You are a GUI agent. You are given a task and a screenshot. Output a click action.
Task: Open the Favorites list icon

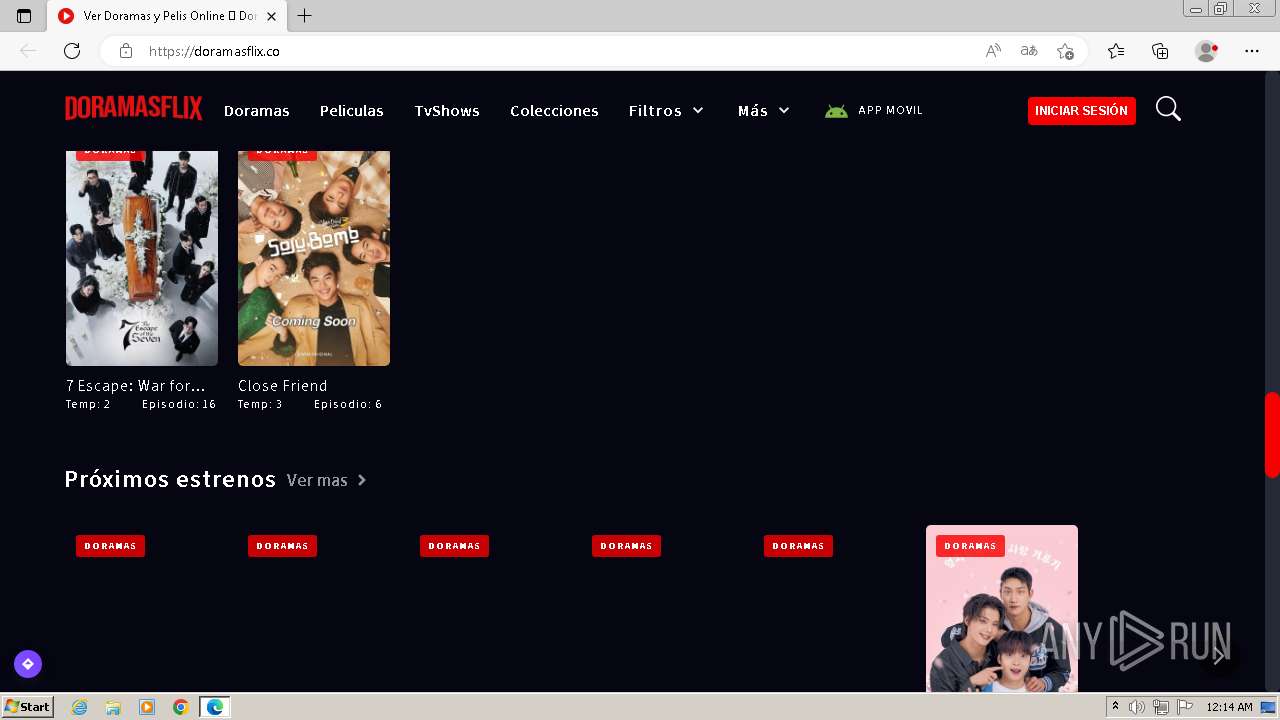point(1116,51)
